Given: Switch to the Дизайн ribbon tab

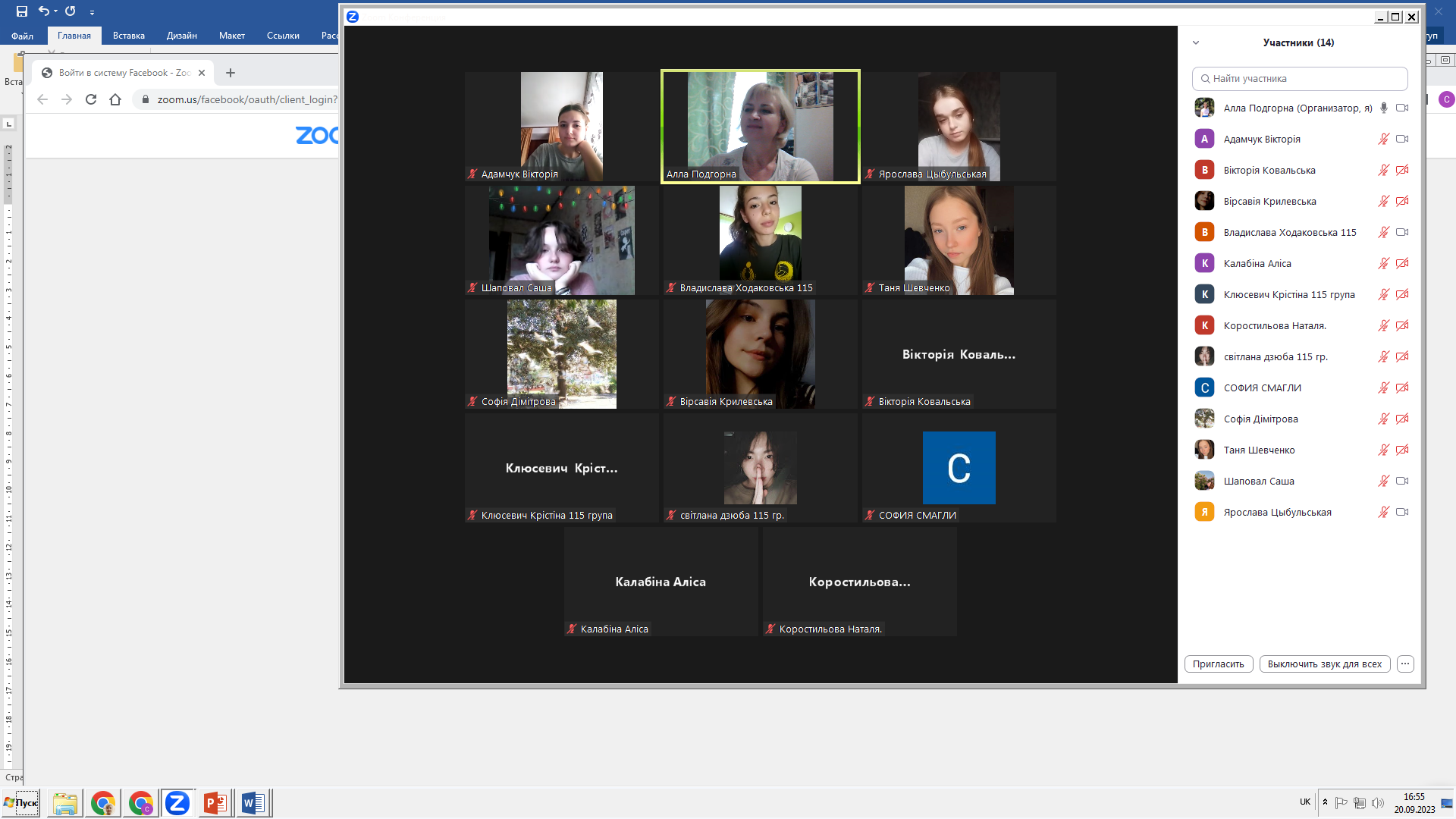Looking at the screenshot, I should point(181,36).
